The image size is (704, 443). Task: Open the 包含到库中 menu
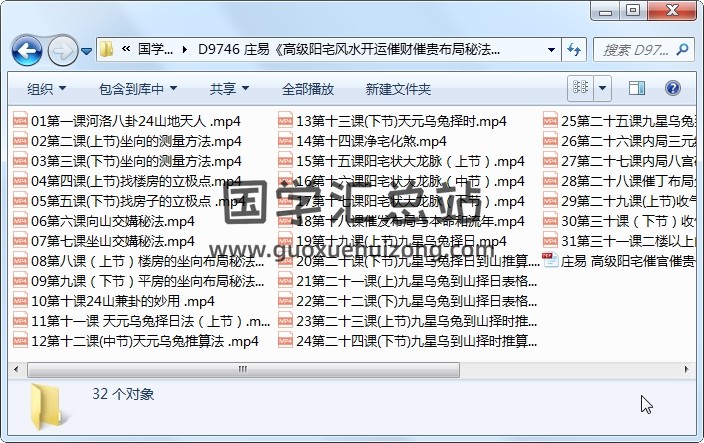pyautogui.click(x=138, y=89)
